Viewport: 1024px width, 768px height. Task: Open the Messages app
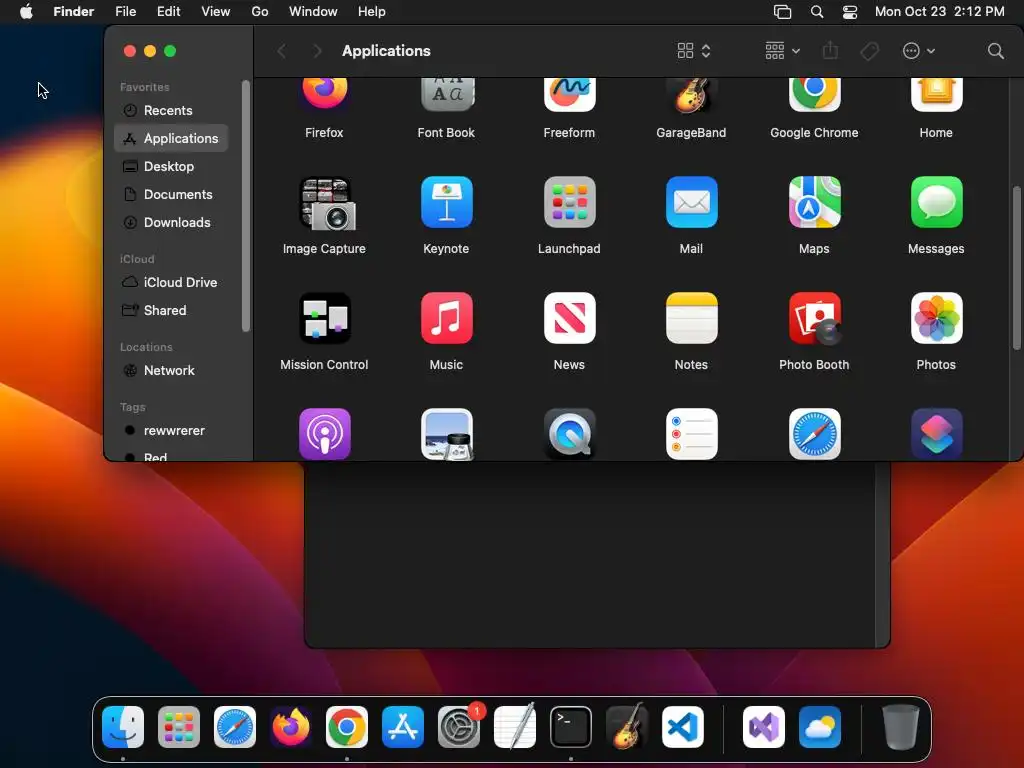936,202
